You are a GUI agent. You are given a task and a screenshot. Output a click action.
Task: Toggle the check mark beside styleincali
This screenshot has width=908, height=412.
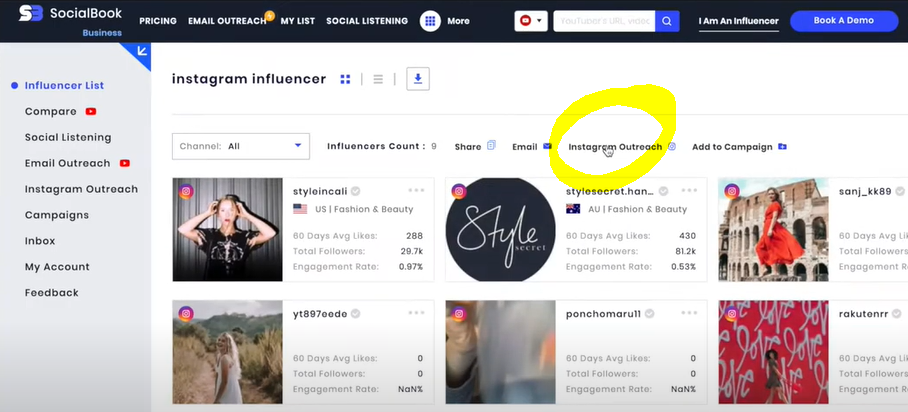pos(356,191)
